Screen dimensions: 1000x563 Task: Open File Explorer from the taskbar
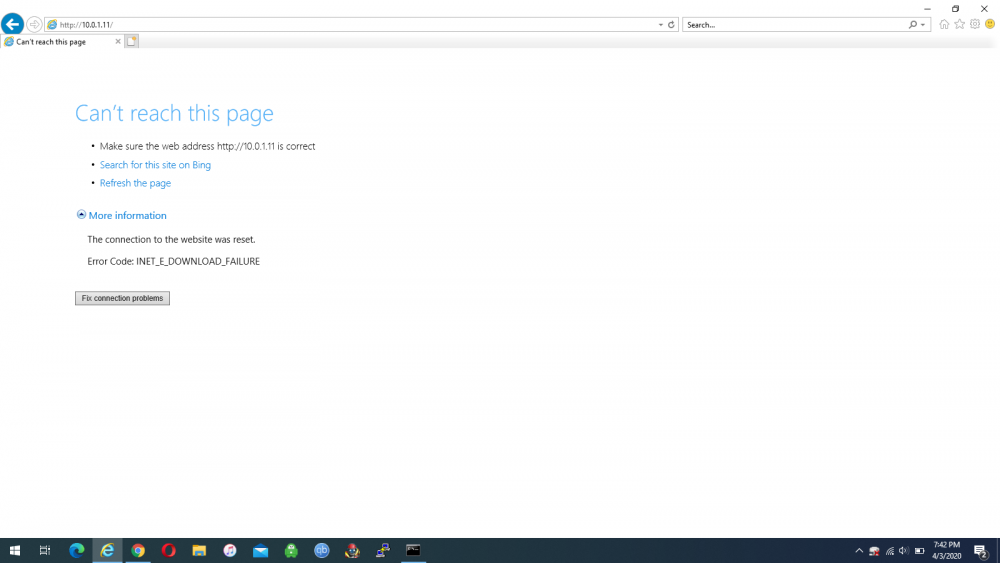pos(199,550)
